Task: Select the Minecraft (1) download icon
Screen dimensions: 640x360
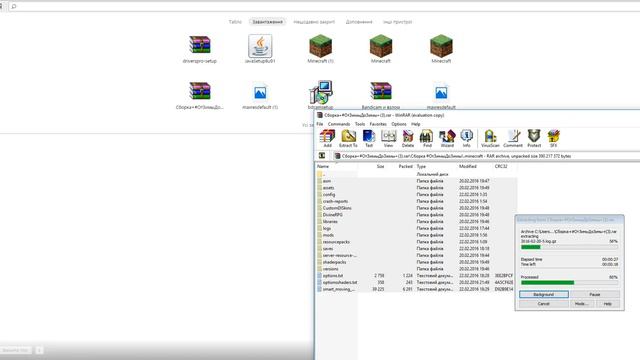Action: tap(320, 49)
